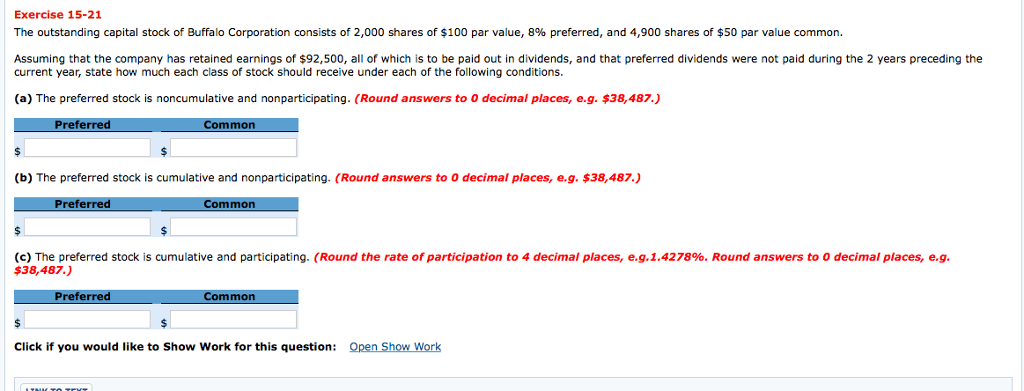
Task: Focus the Common amount box in part (b)
Action: (234, 227)
